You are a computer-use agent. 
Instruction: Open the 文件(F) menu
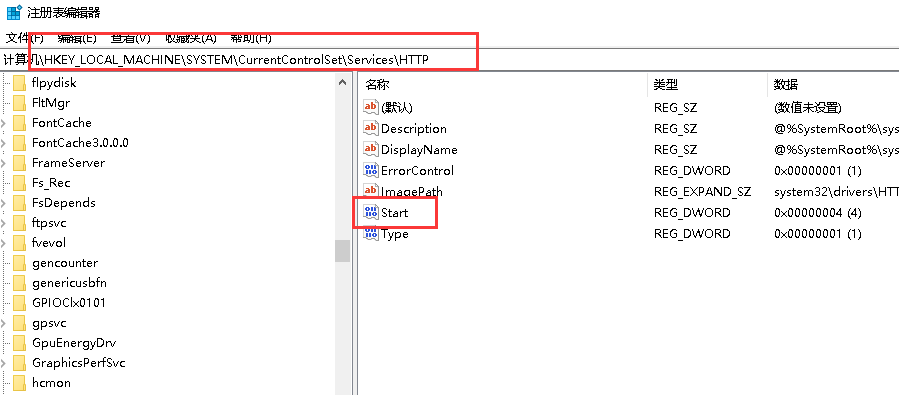pos(25,38)
